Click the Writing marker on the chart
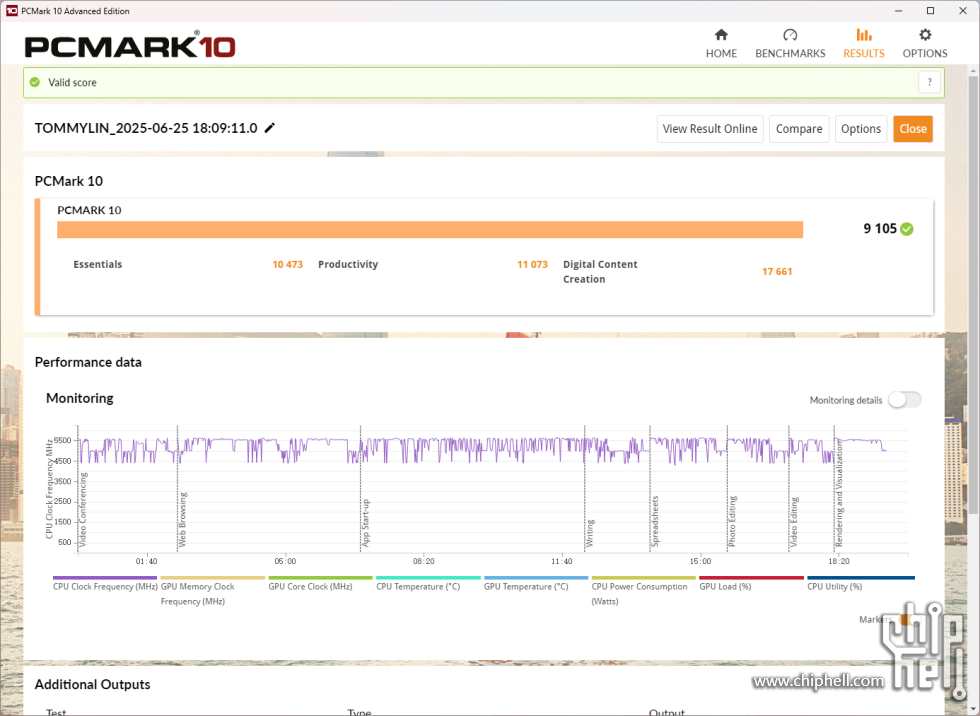The width and height of the screenshot is (980, 716). point(590,533)
